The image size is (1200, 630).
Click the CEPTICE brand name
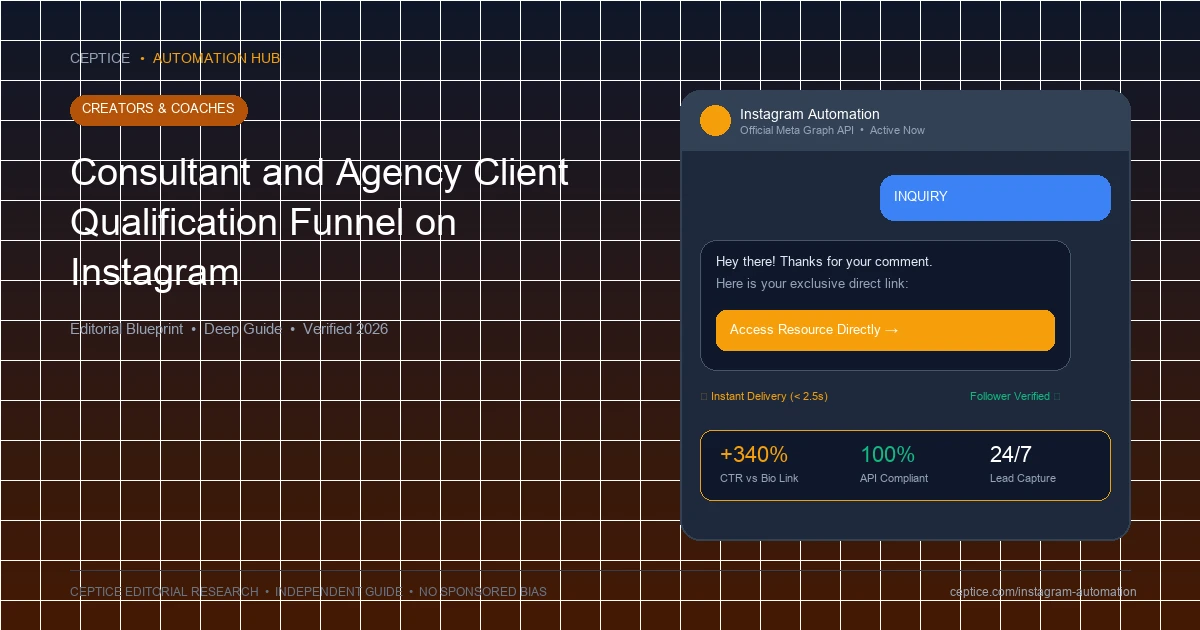[100, 59]
